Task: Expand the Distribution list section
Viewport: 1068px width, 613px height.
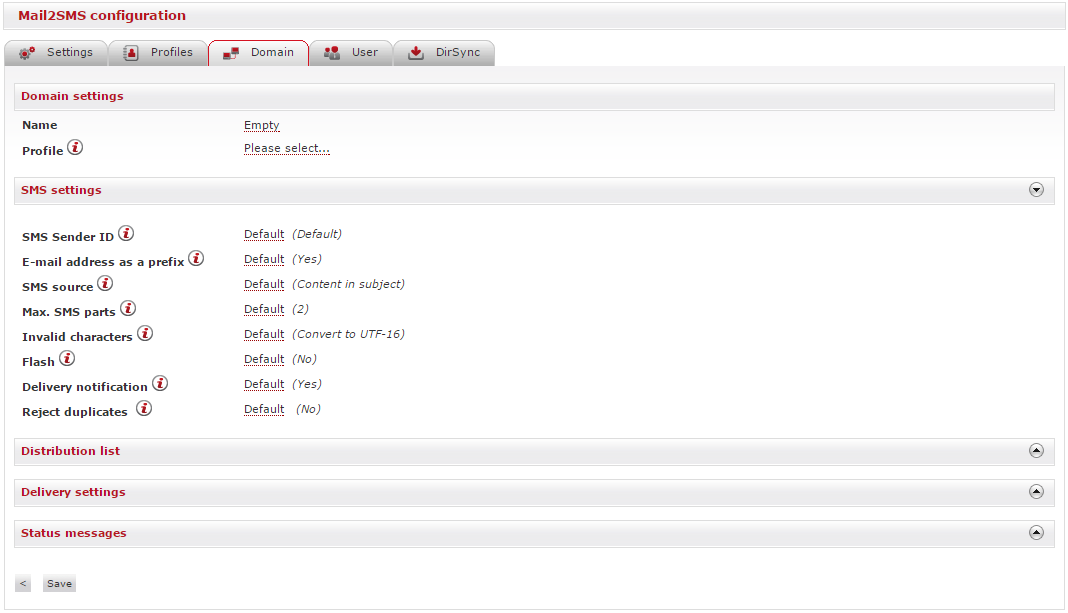Action: 1036,451
